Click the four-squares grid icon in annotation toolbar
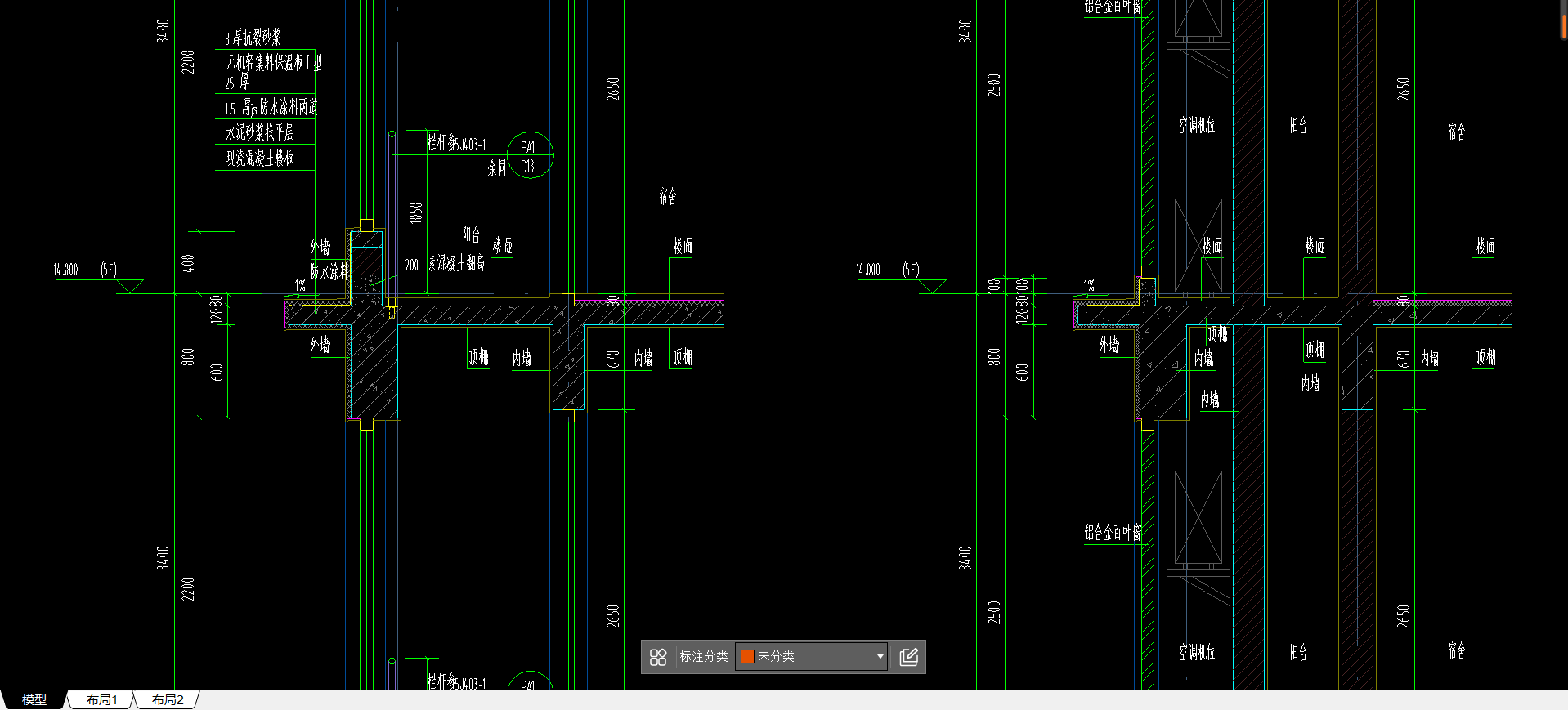 (658, 657)
